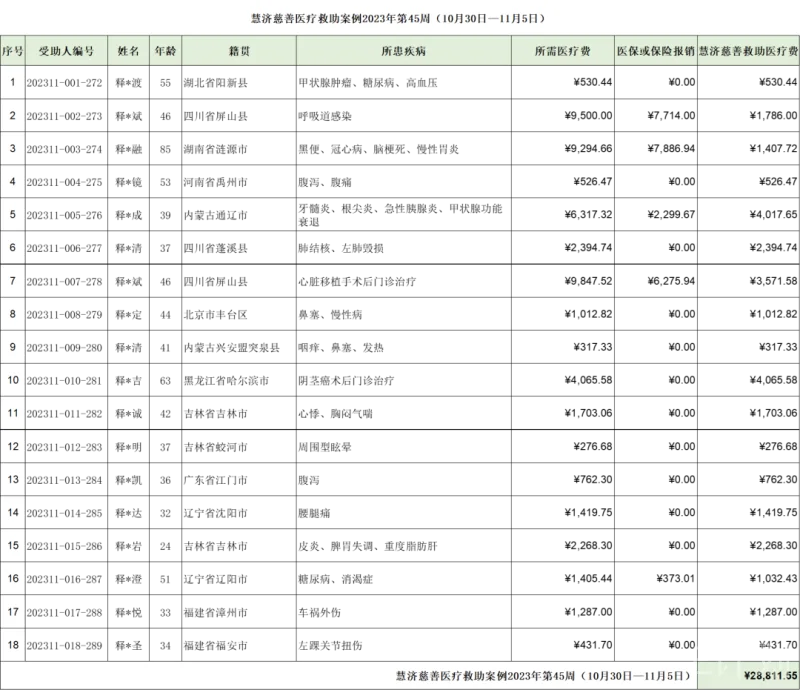The image size is (800, 690).
Task: Select row number 16 cell
Action: coord(12,578)
